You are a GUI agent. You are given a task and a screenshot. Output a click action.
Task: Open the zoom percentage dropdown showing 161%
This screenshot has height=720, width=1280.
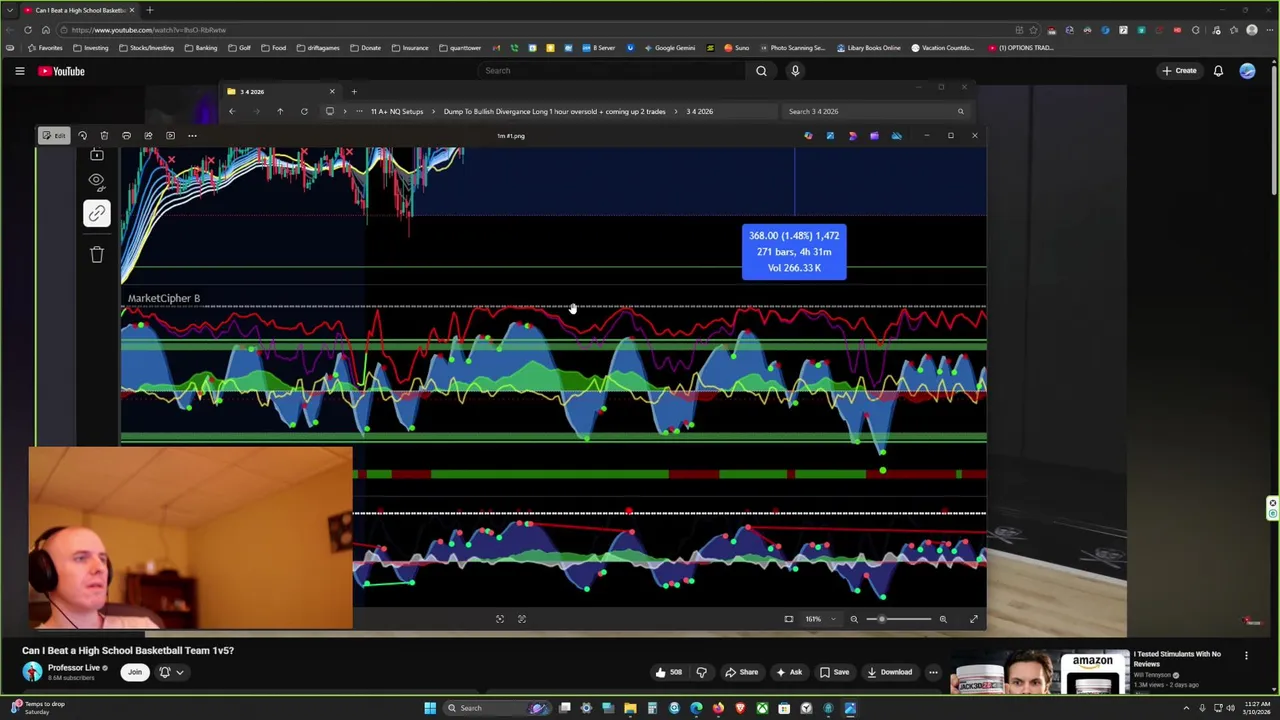[x=820, y=619]
